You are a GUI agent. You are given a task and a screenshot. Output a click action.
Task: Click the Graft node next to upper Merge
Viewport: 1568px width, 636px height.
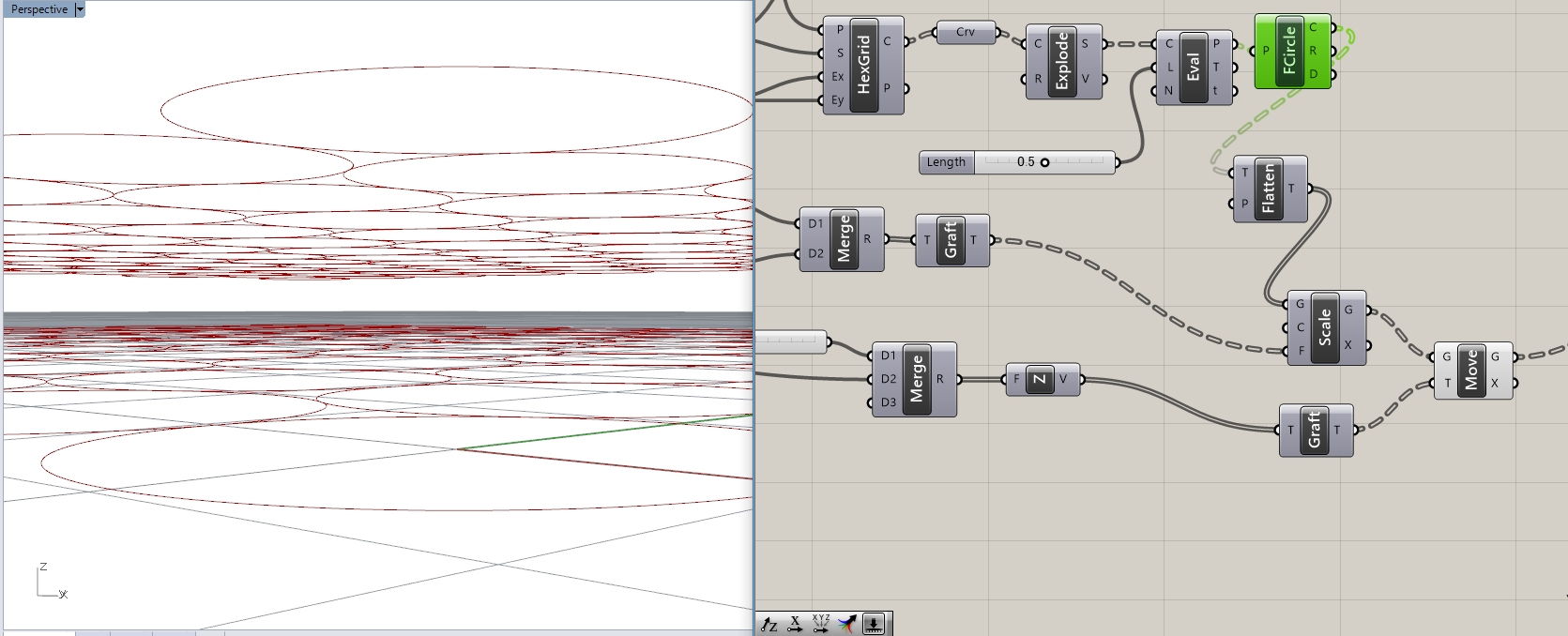pyautogui.click(x=950, y=240)
